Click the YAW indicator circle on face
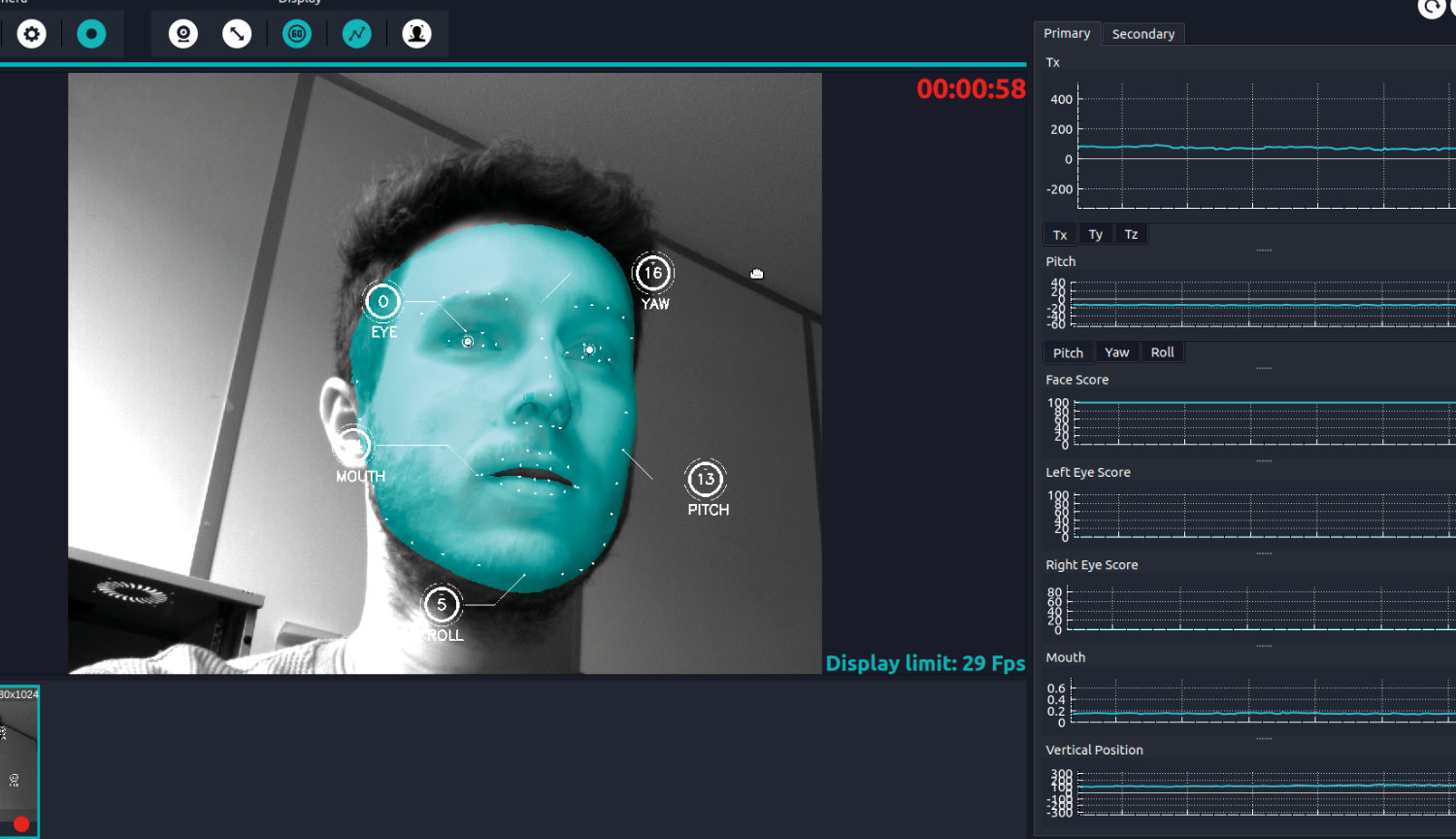Image resolution: width=1456 pixels, height=839 pixels. tap(653, 274)
